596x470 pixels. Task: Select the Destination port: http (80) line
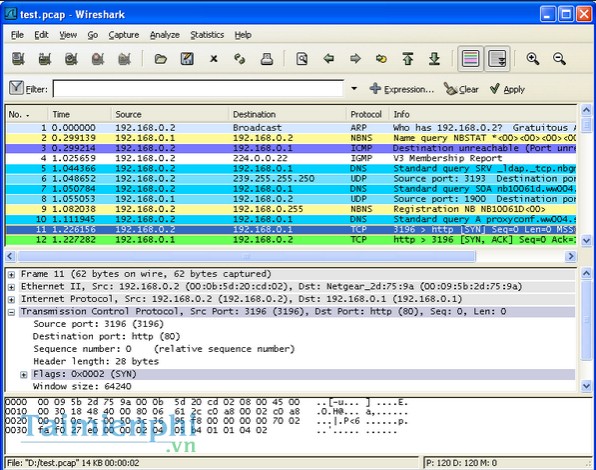(106, 337)
